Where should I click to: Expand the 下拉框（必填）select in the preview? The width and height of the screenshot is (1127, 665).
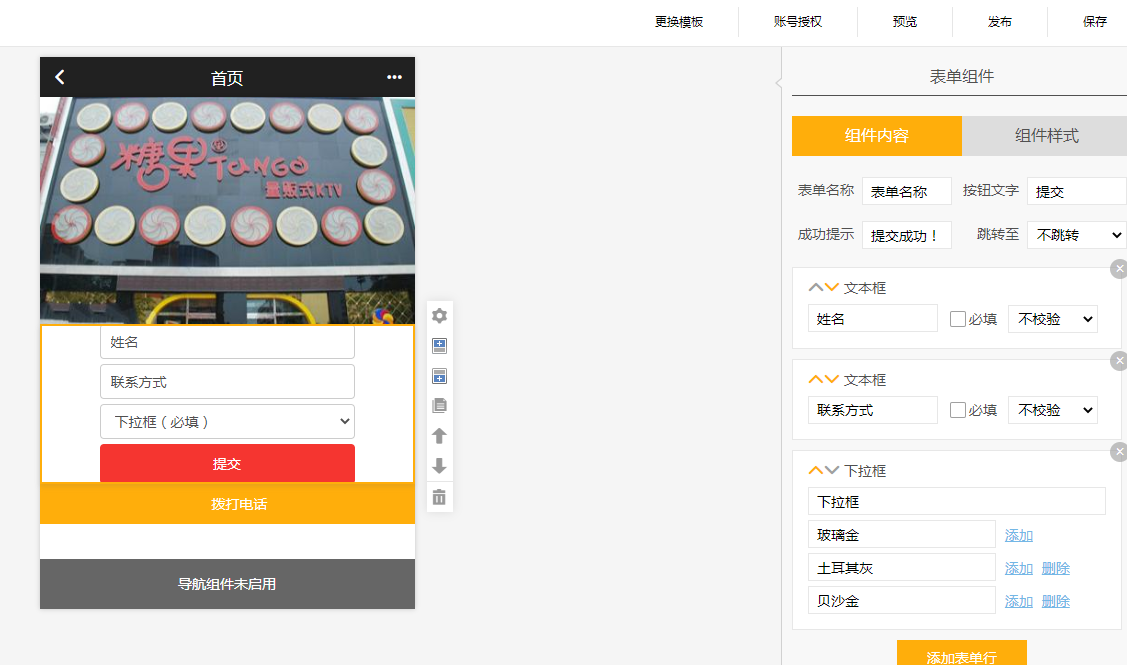(x=227, y=421)
